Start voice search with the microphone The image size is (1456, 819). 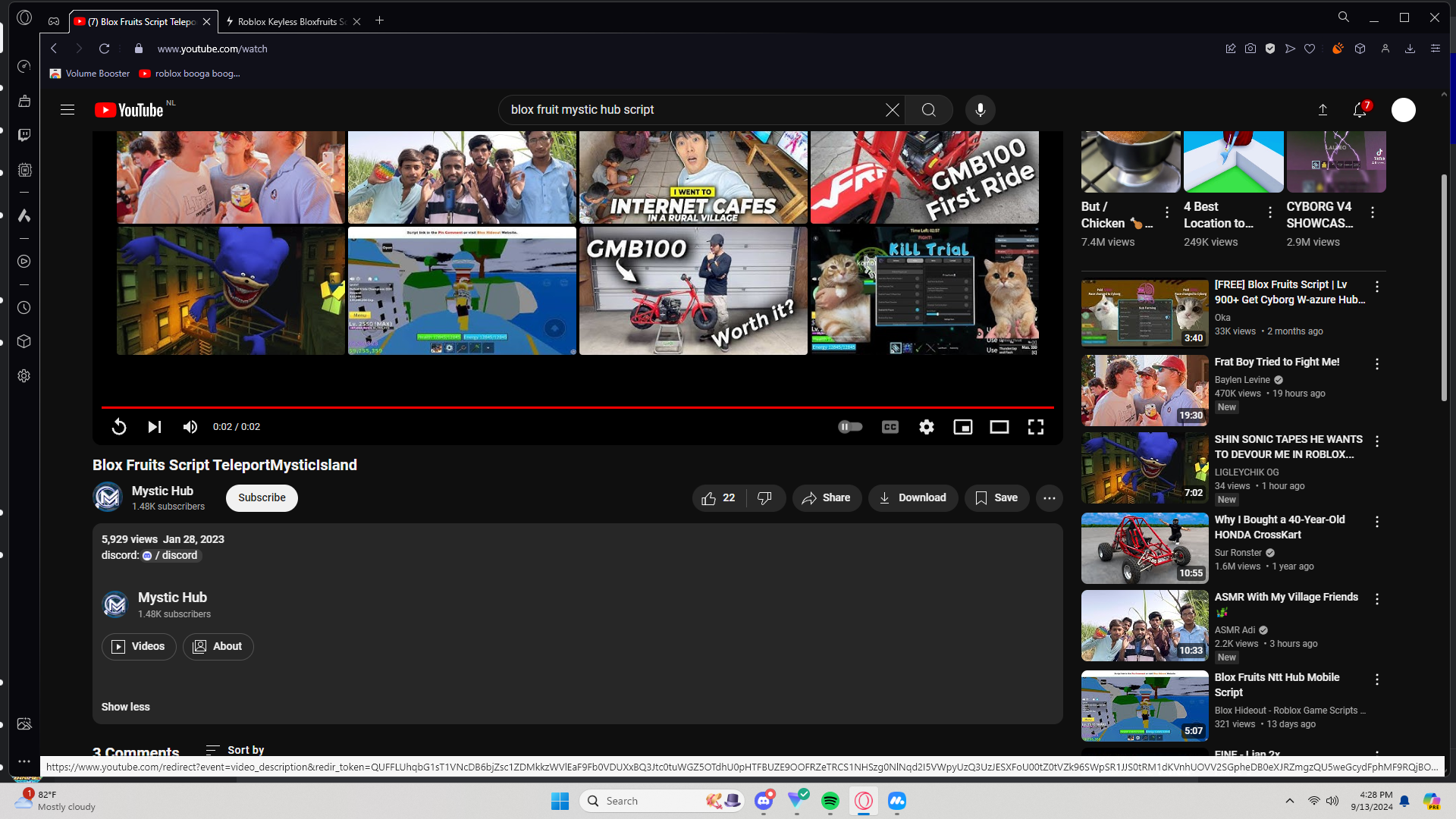click(981, 110)
